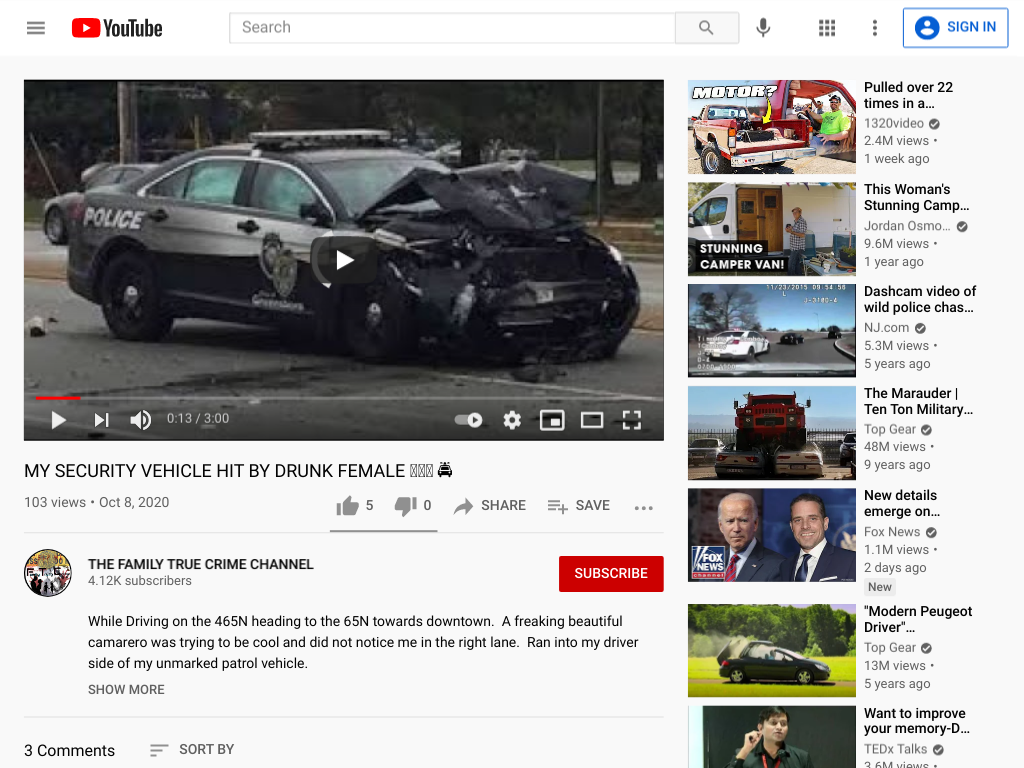Click the SHARE button
Viewport: 1024px width, 768px height.
[x=490, y=505]
